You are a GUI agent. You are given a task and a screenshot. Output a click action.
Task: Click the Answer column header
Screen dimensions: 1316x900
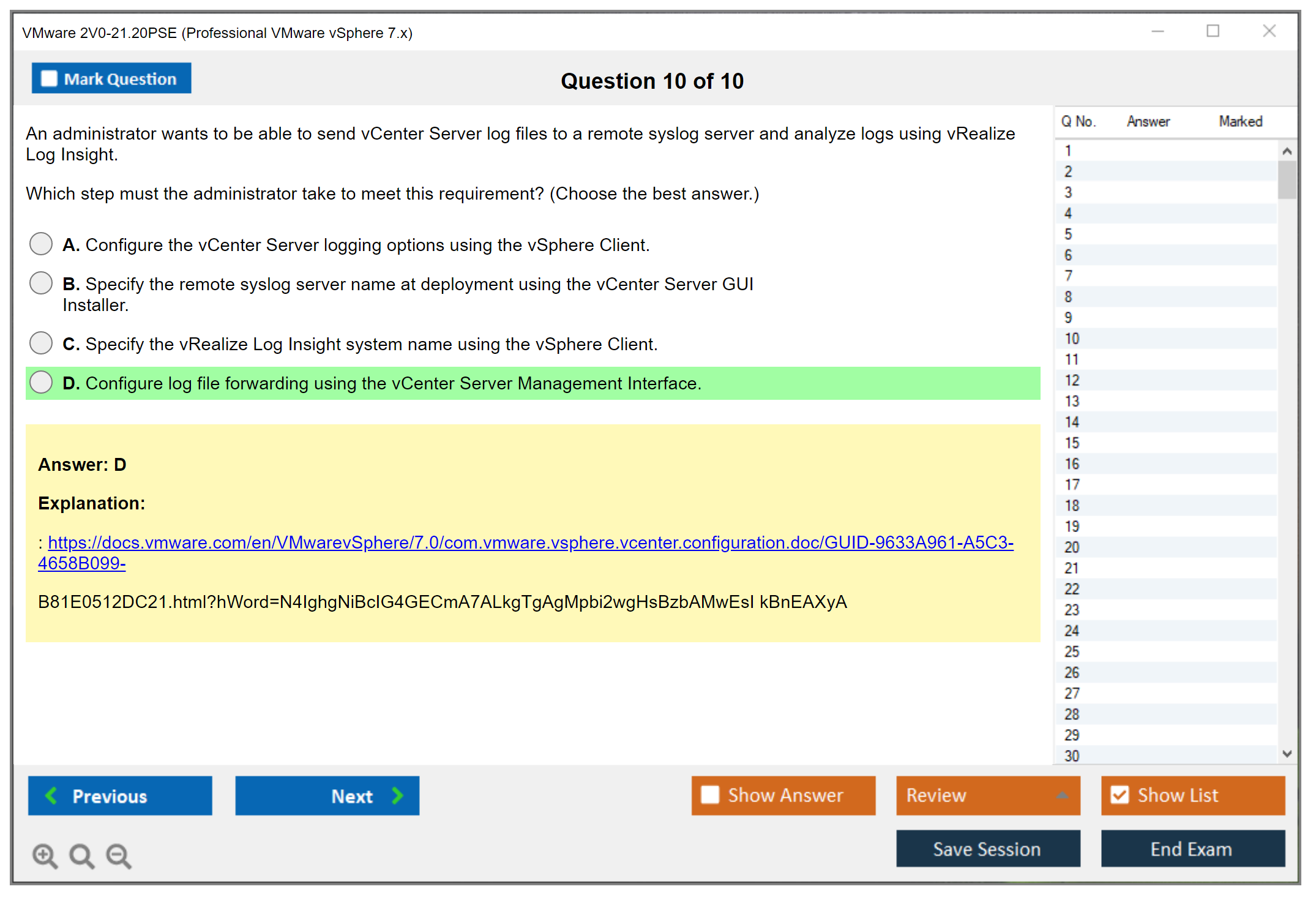click(1148, 121)
